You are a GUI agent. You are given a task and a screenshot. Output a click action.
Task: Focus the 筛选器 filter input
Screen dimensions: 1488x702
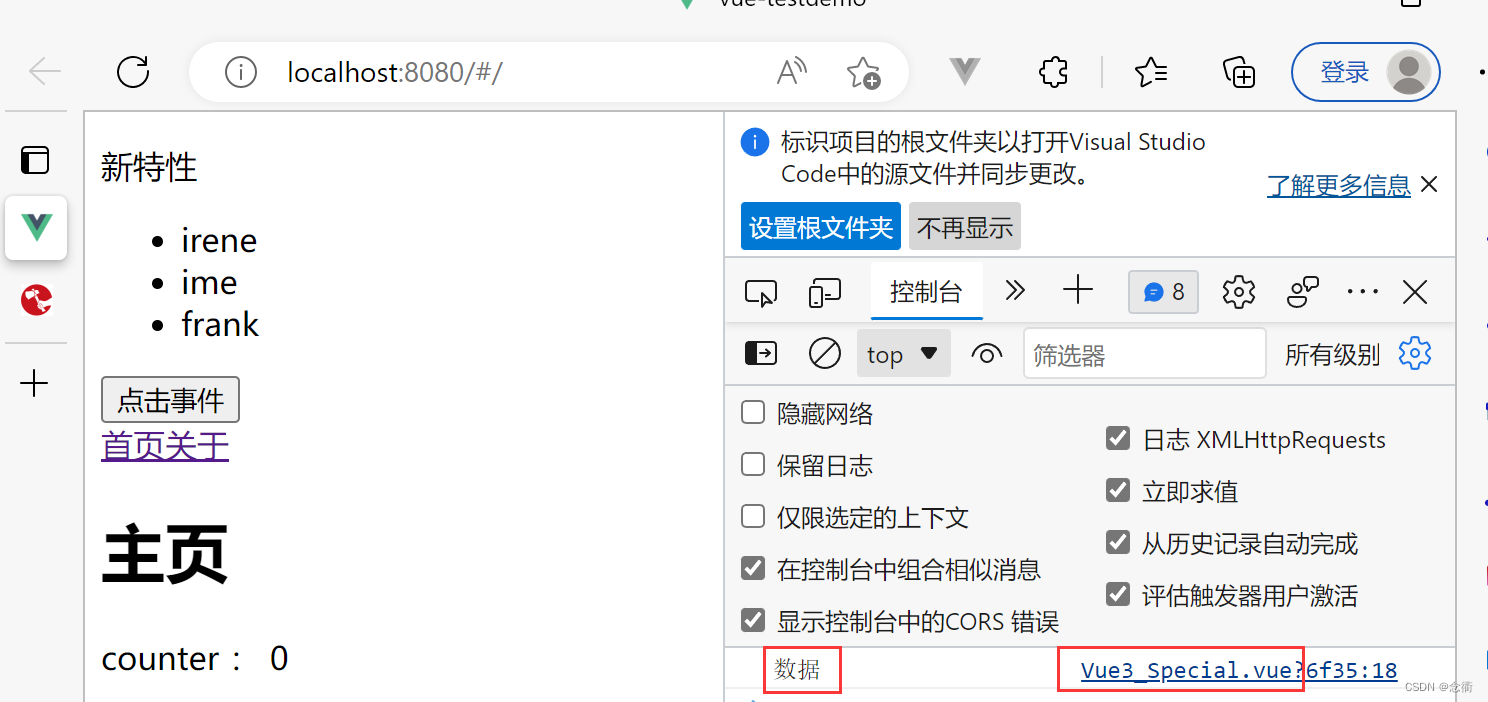pos(1145,354)
